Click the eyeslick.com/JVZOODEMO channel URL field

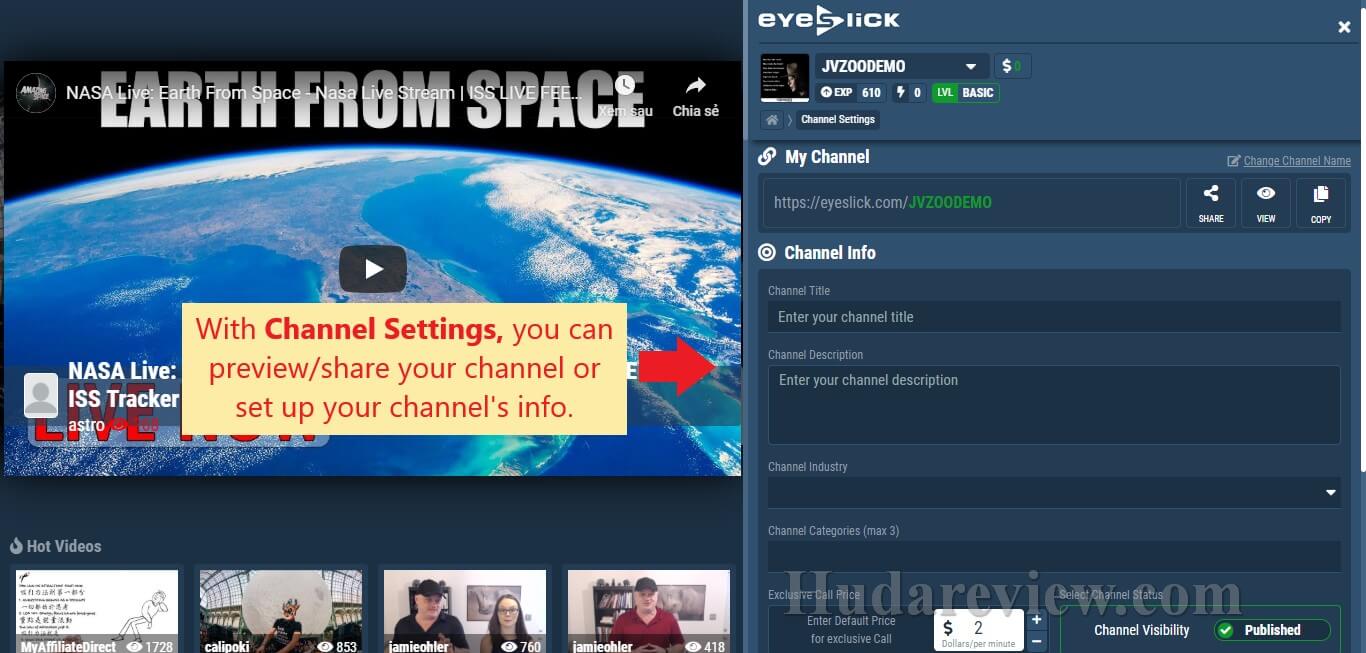point(972,203)
